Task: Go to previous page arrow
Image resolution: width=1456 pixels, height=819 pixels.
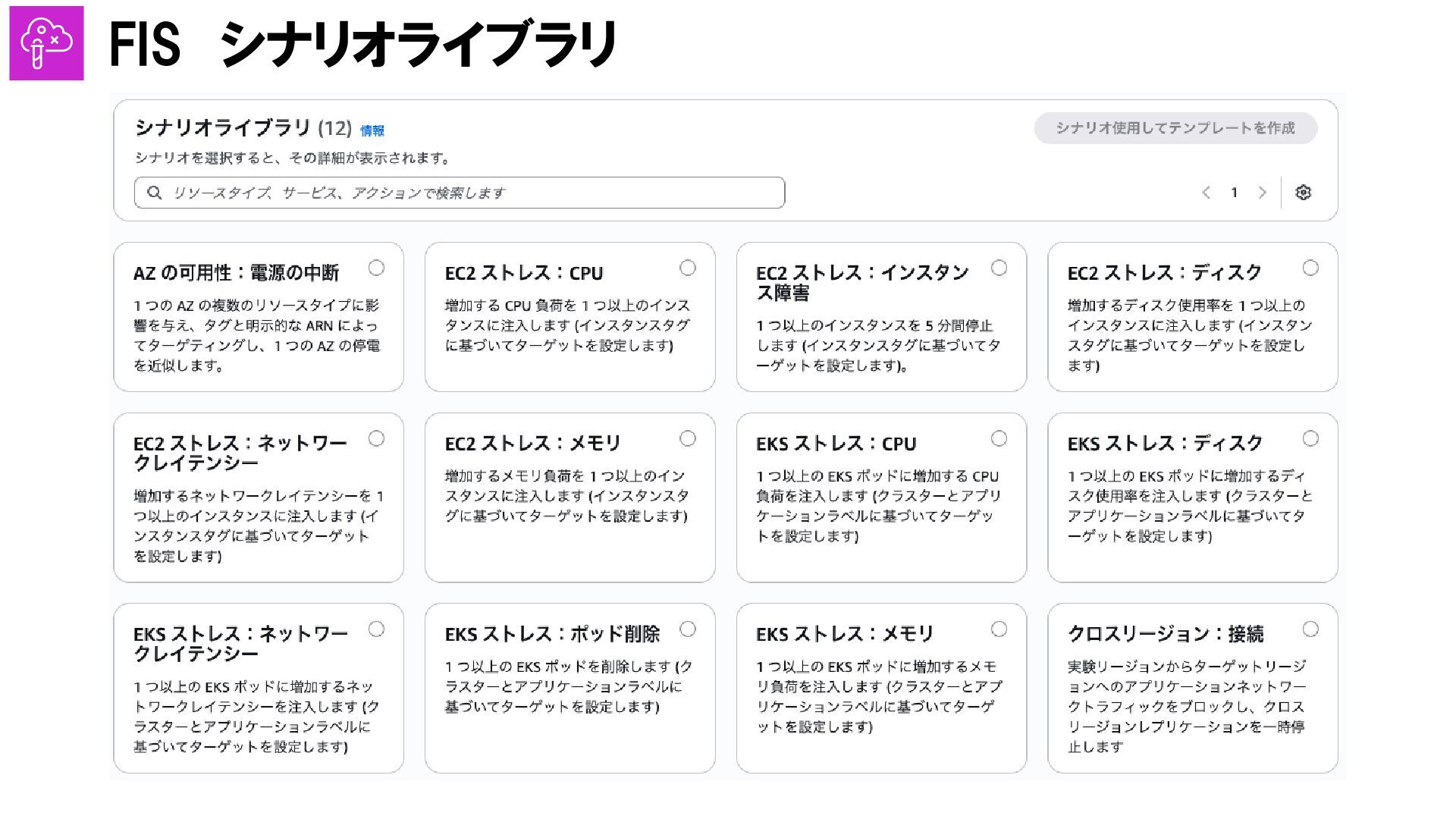Action: tap(1206, 193)
